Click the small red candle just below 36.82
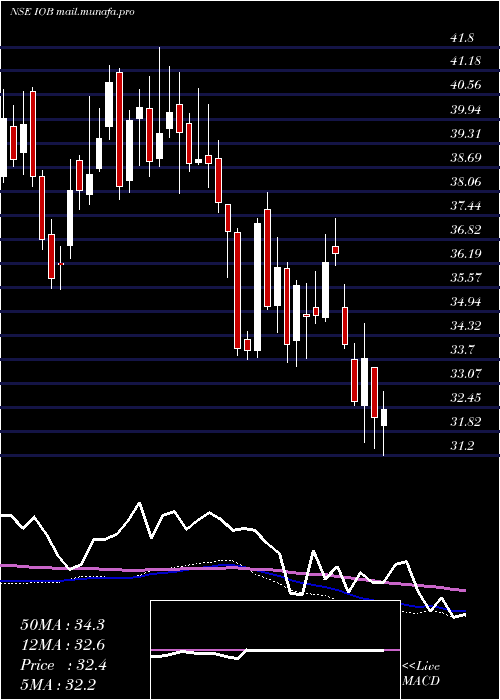 click(335, 250)
